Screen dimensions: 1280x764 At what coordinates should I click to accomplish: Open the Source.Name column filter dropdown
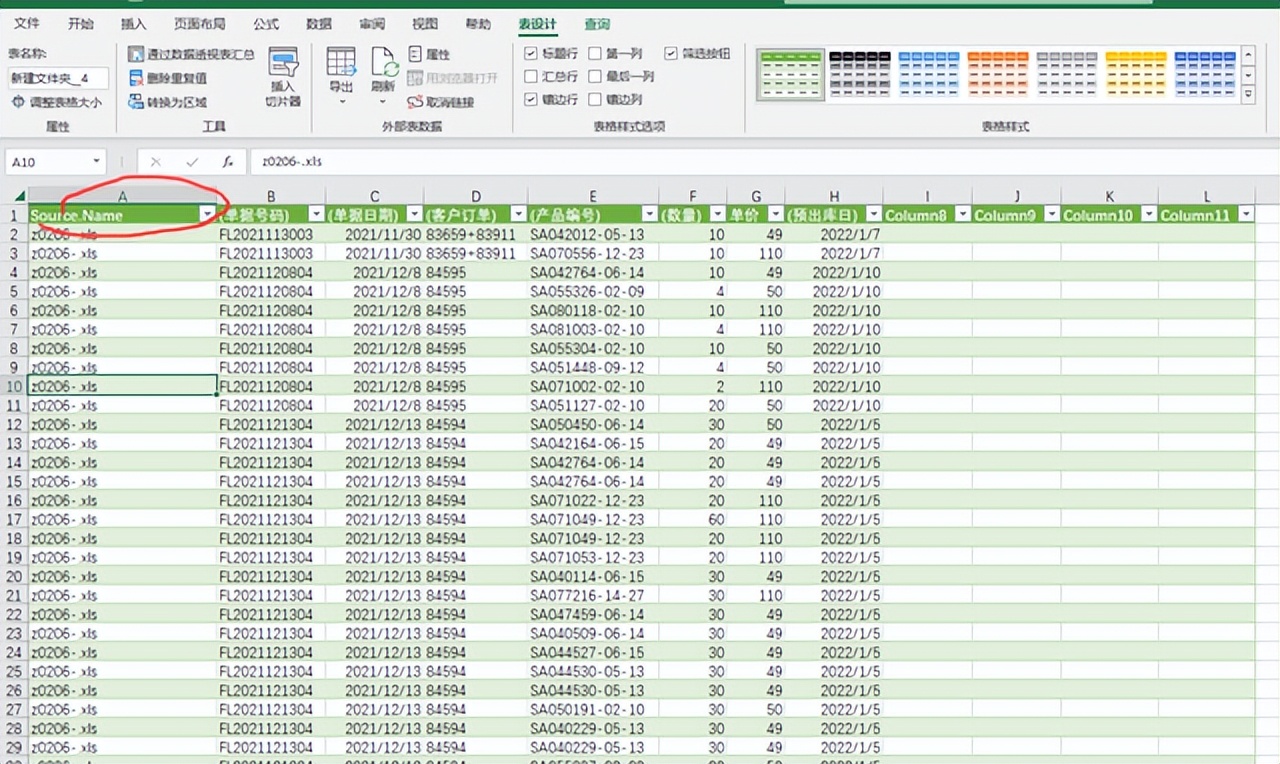coord(208,214)
